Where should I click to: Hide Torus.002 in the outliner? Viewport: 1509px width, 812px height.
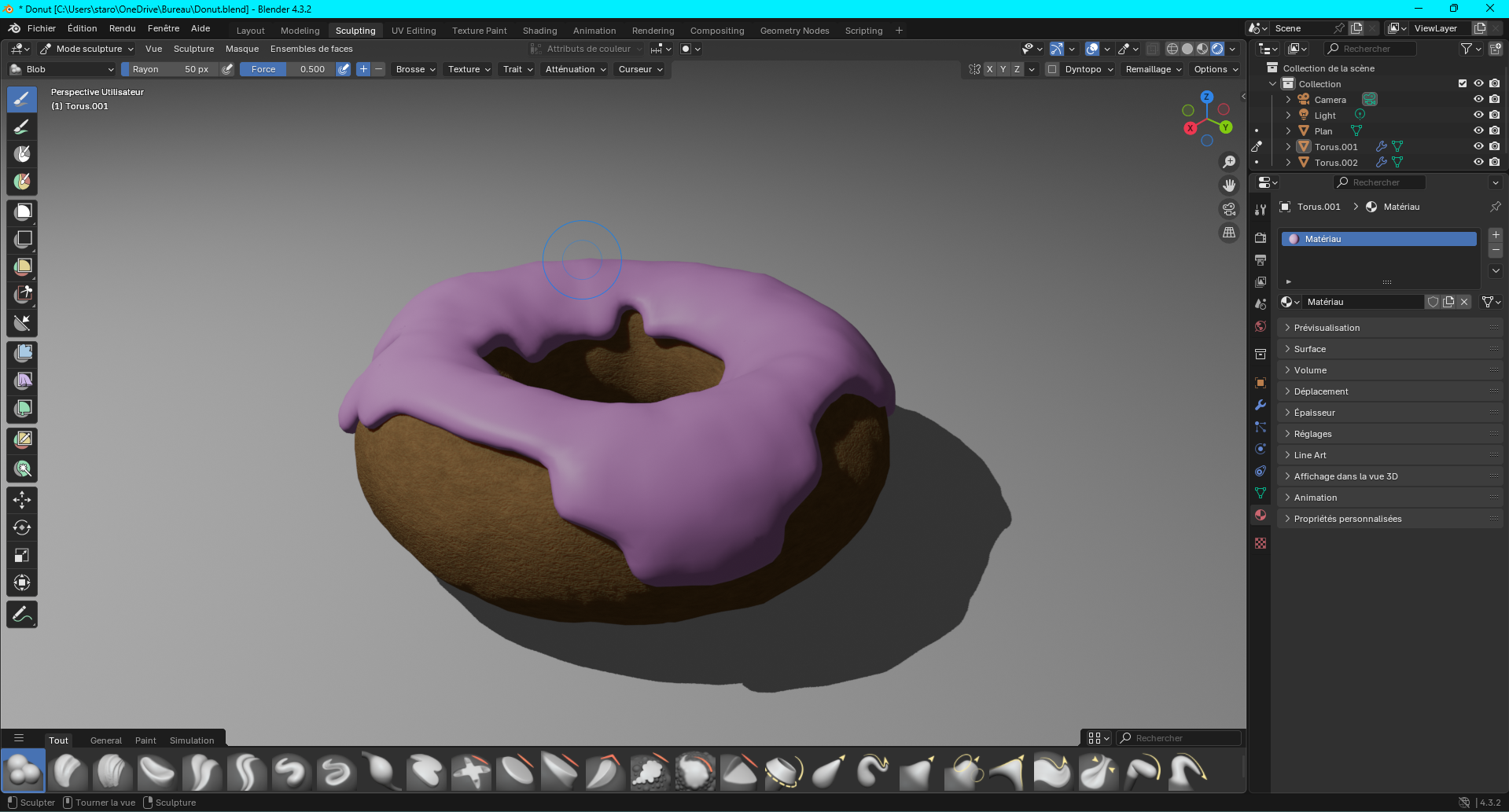(1478, 162)
